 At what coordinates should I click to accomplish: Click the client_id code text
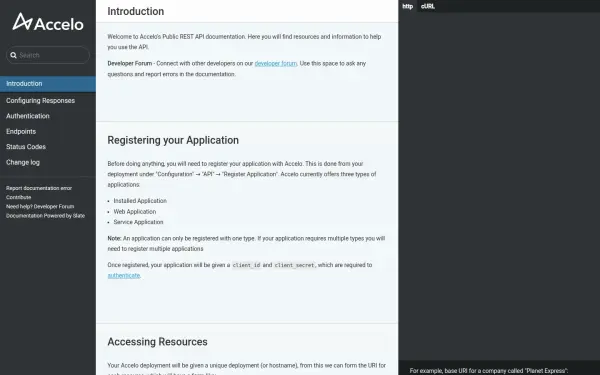tap(246, 265)
